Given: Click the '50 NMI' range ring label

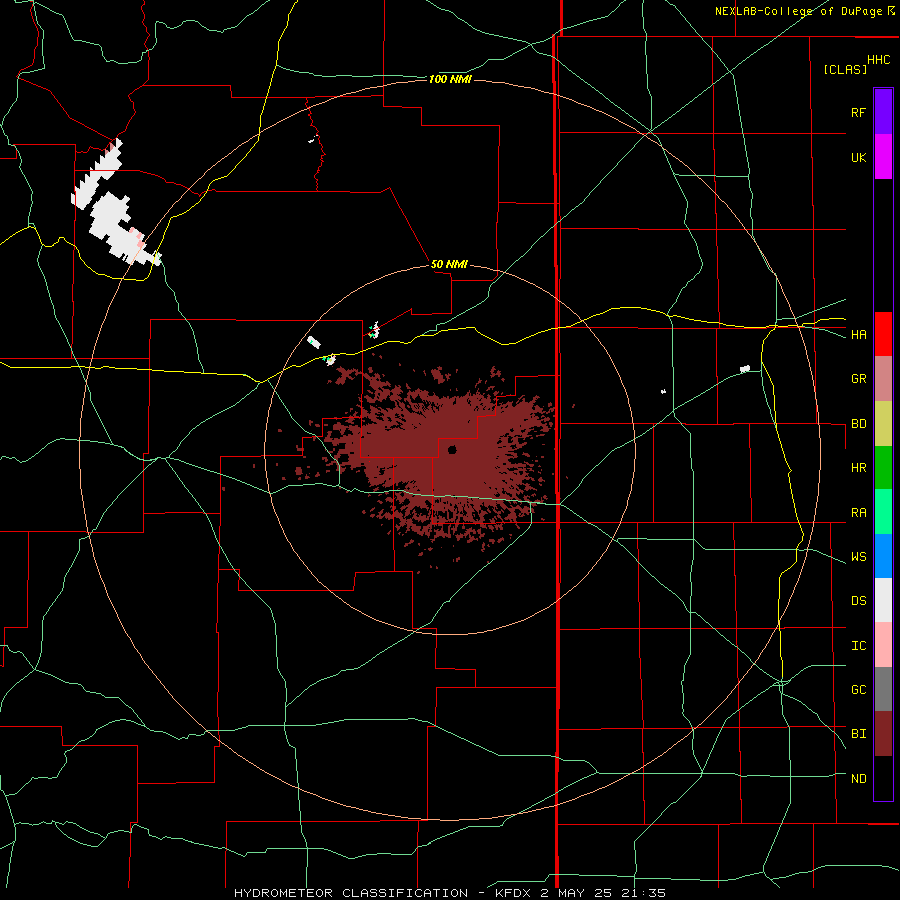Looking at the screenshot, I should pos(449,264).
